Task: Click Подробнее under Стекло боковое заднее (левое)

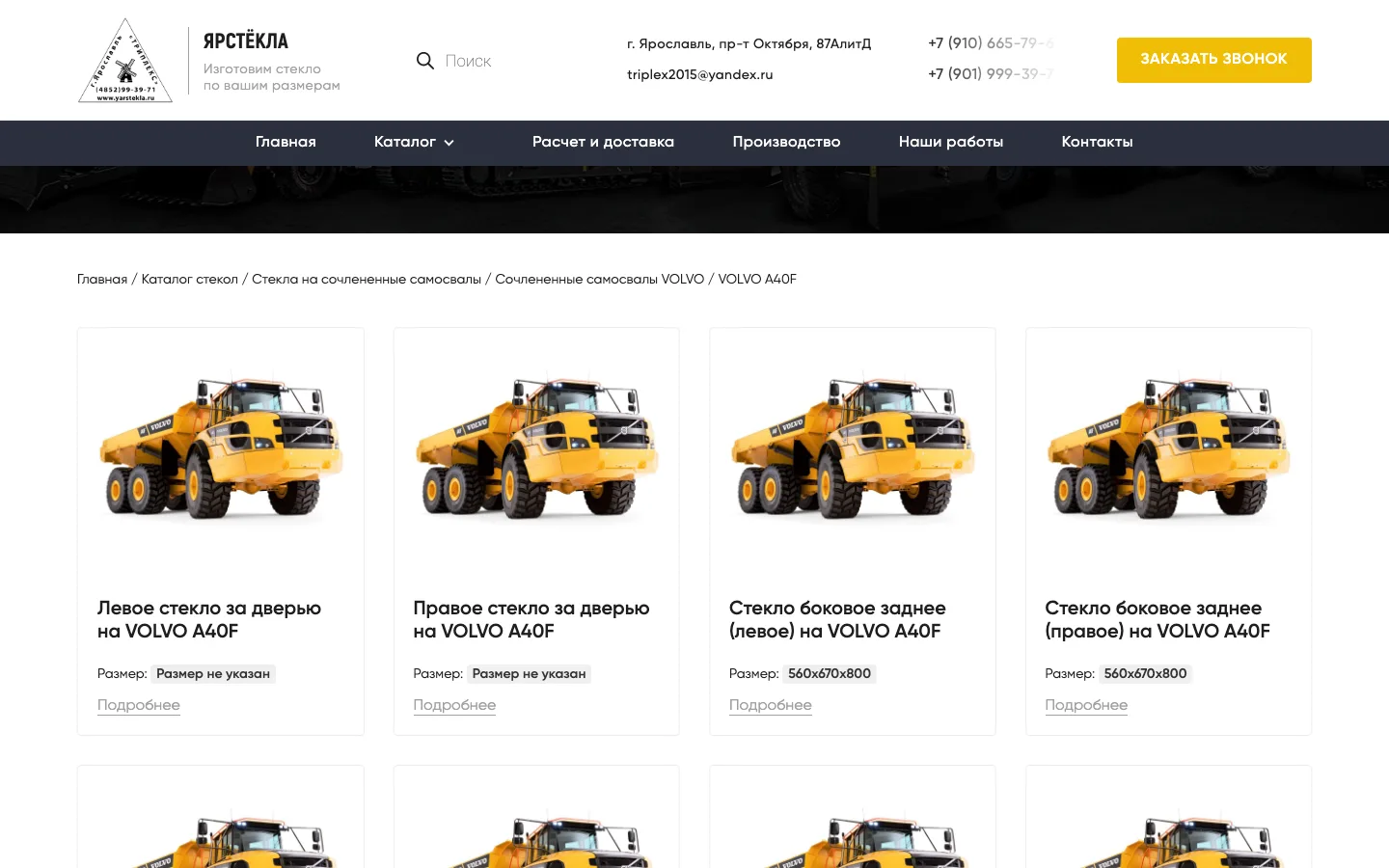Action: (x=771, y=705)
